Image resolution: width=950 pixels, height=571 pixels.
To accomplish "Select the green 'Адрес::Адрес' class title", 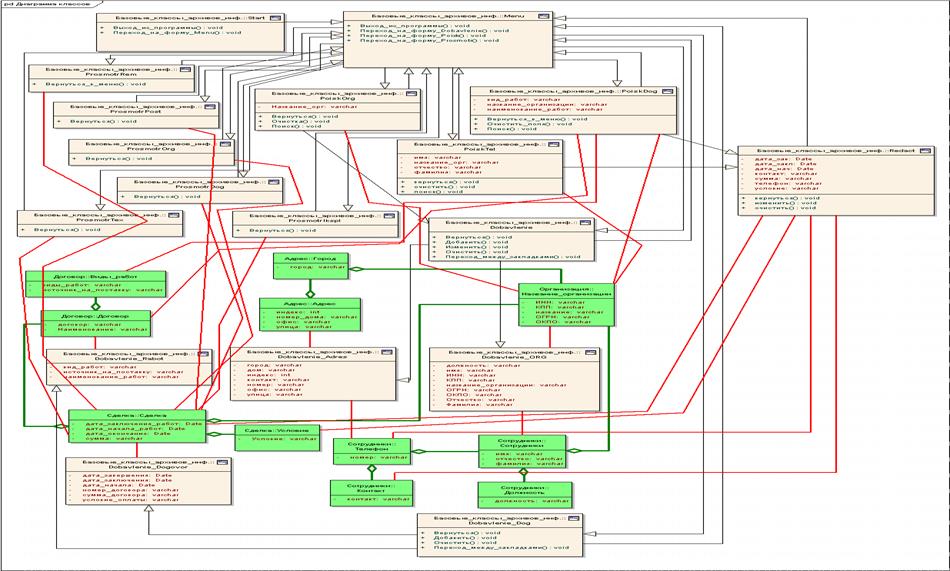I will click(310, 304).
